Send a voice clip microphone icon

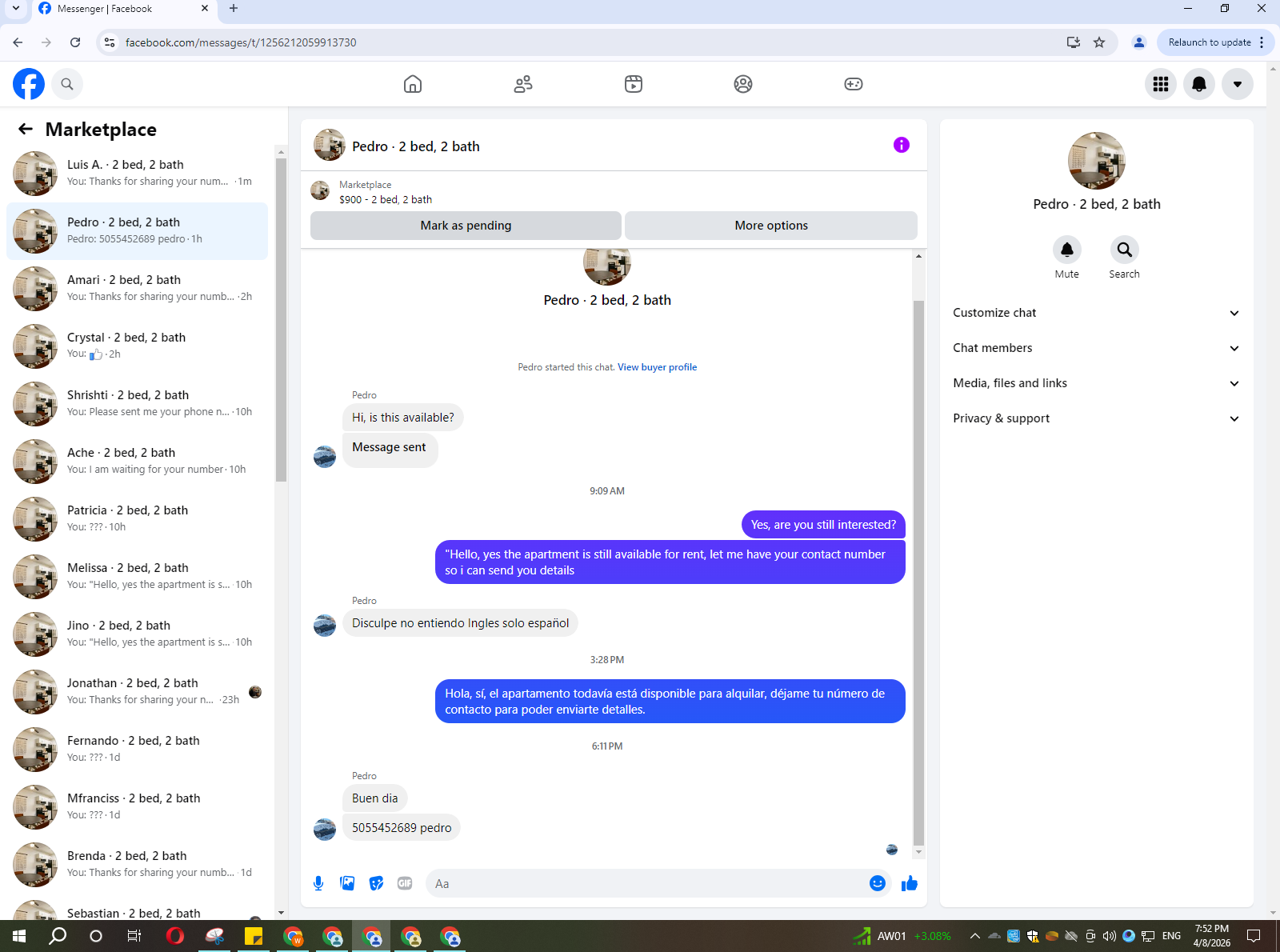[318, 883]
